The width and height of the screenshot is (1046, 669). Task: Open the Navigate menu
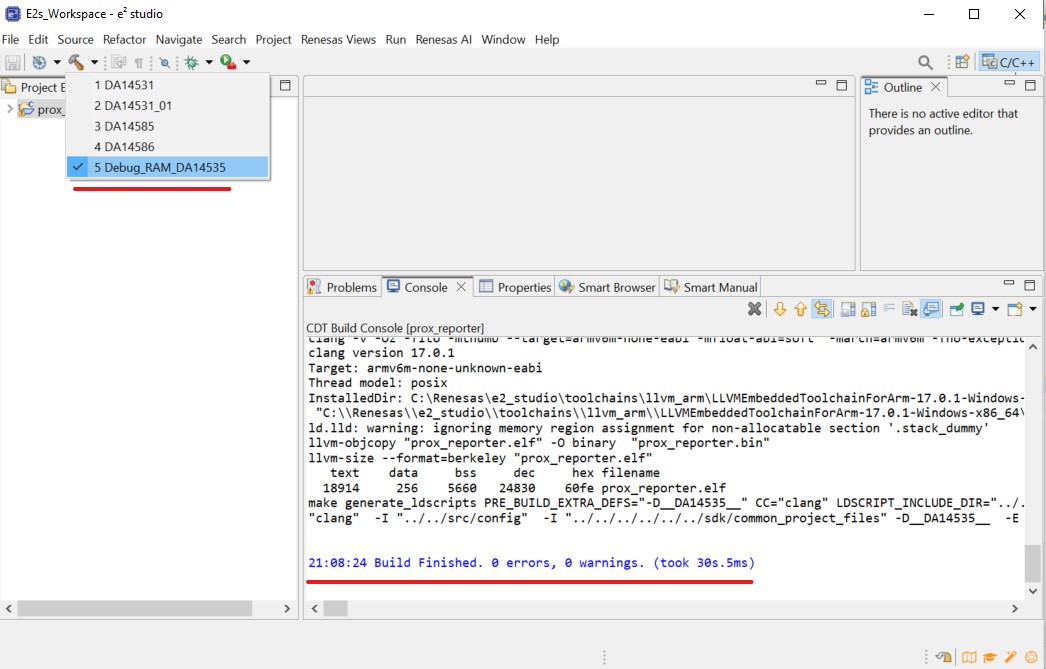click(x=179, y=39)
